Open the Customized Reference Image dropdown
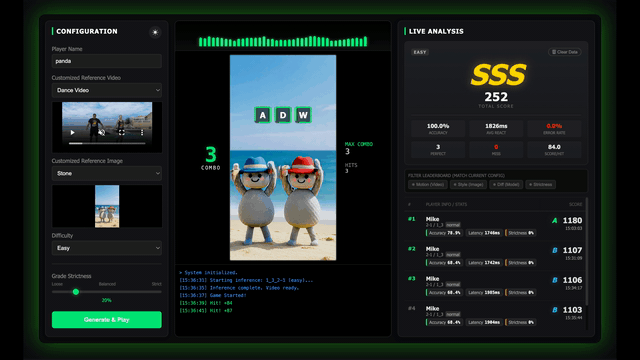This screenshot has height=360, width=640. pyautogui.click(x=107, y=173)
